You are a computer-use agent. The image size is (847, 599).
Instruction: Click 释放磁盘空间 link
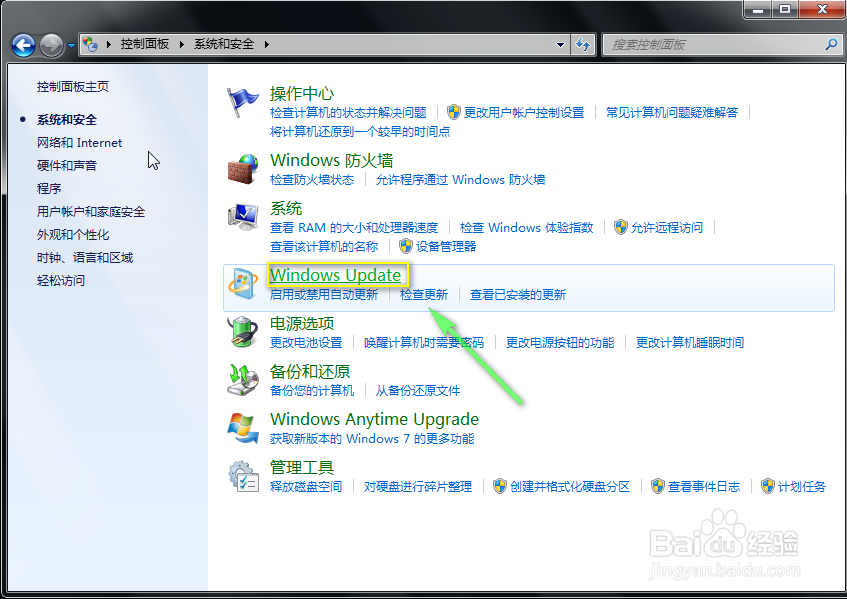coord(306,487)
